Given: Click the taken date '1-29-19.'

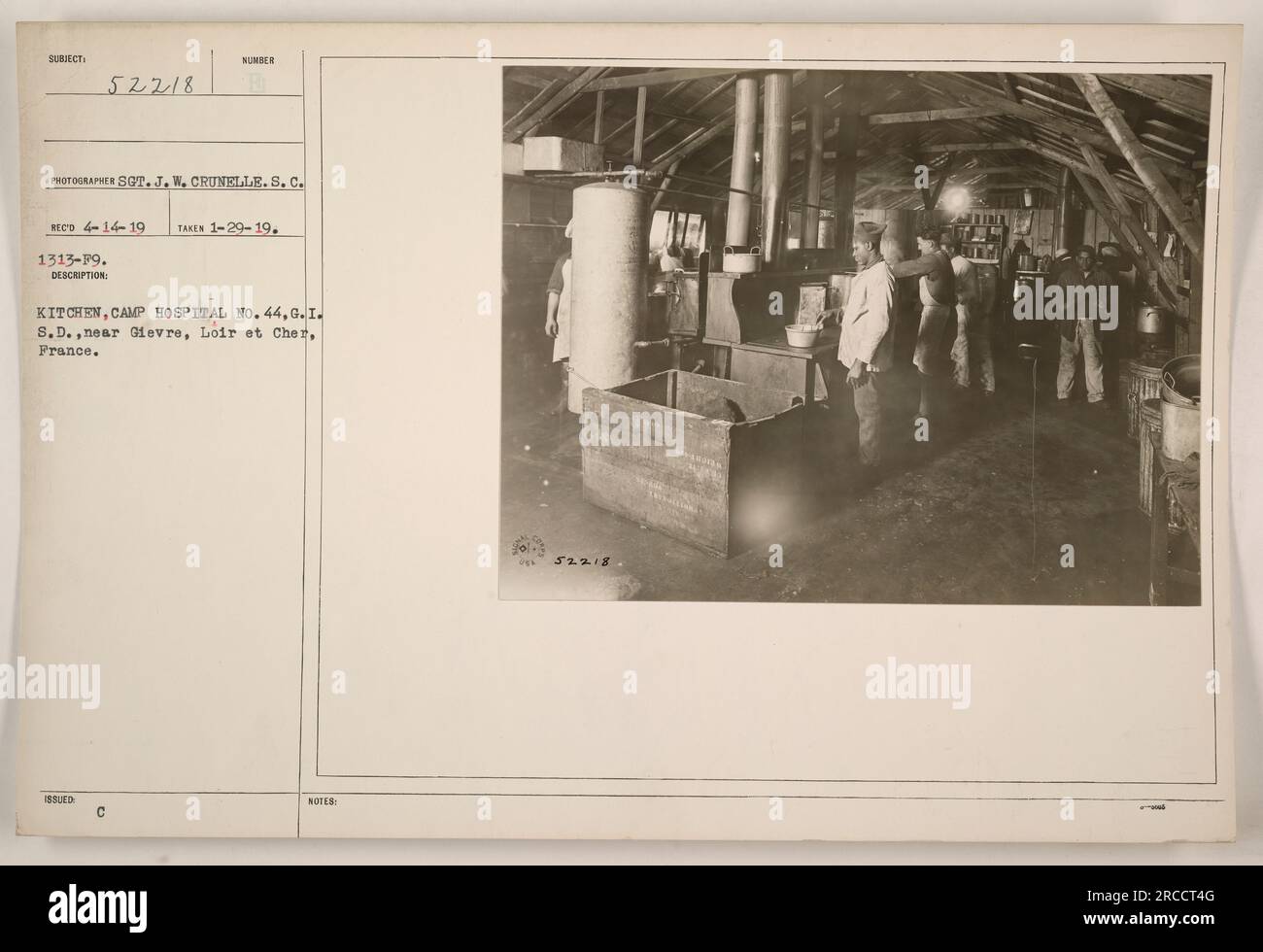Looking at the screenshot, I should click(245, 228).
